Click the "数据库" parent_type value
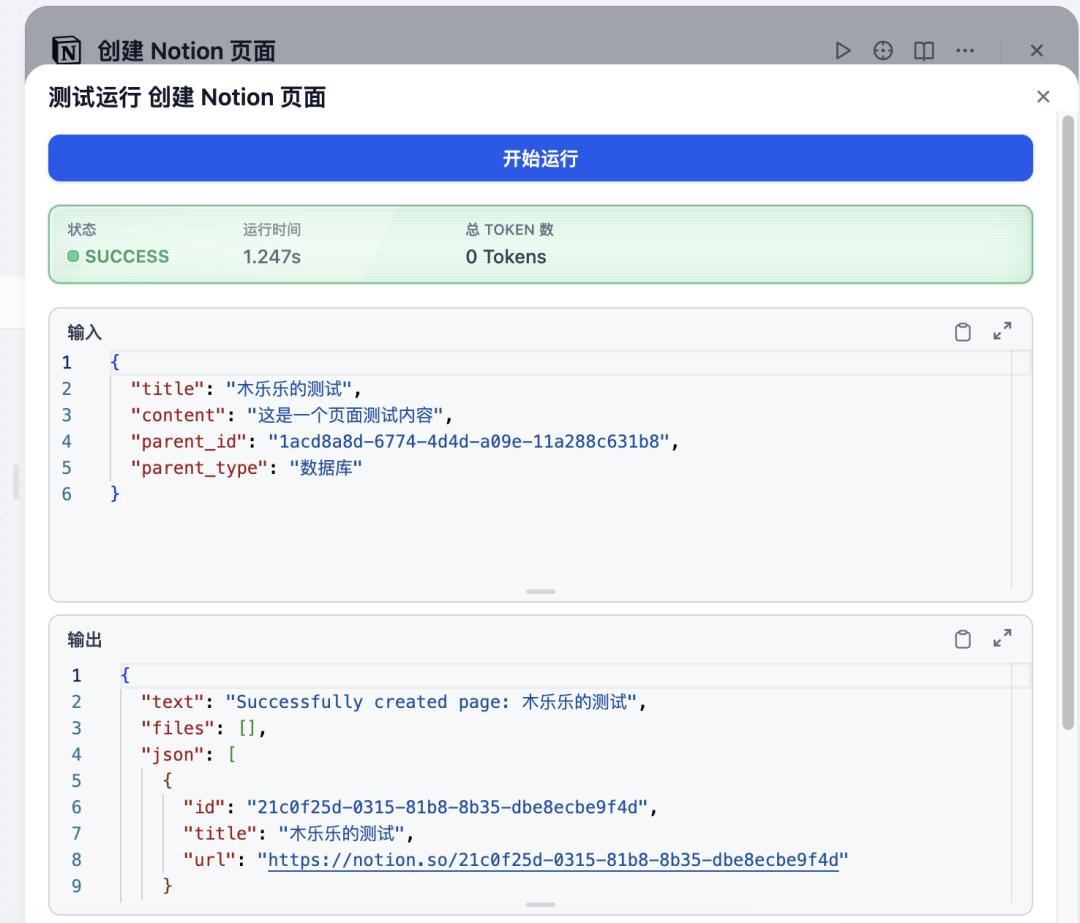The height and width of the screenshot is (923, 1080). [326, 468]
